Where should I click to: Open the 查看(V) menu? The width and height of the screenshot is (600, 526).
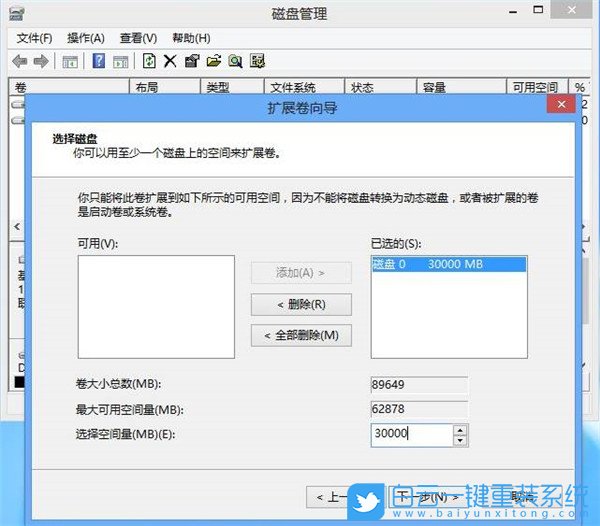tap(138, 38)
